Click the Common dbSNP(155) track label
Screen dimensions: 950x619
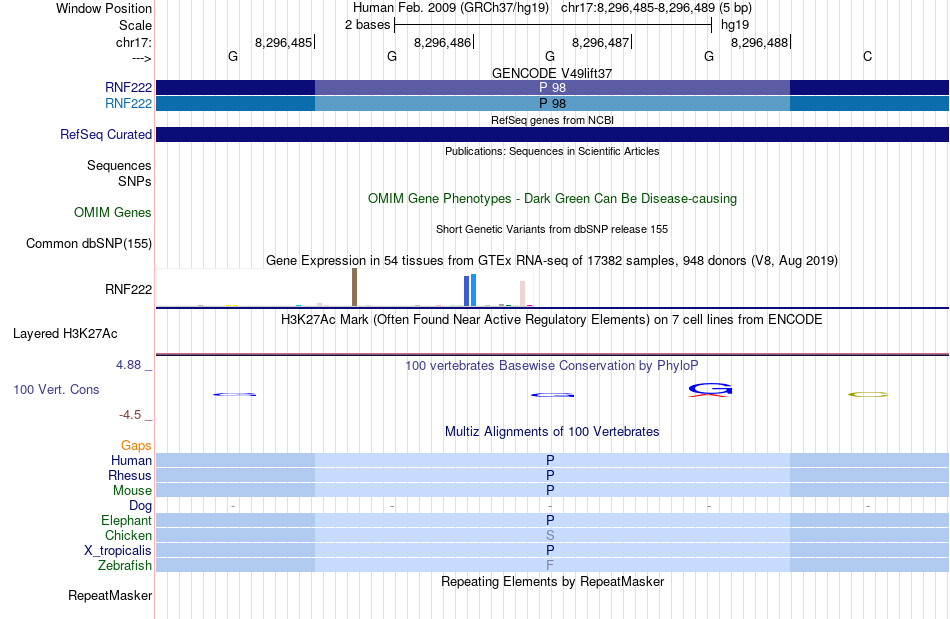pos(89,243)
